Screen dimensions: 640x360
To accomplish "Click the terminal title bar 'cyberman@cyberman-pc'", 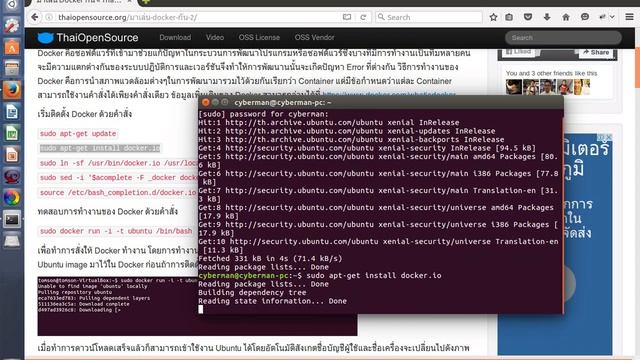I will tap(282, 102).
